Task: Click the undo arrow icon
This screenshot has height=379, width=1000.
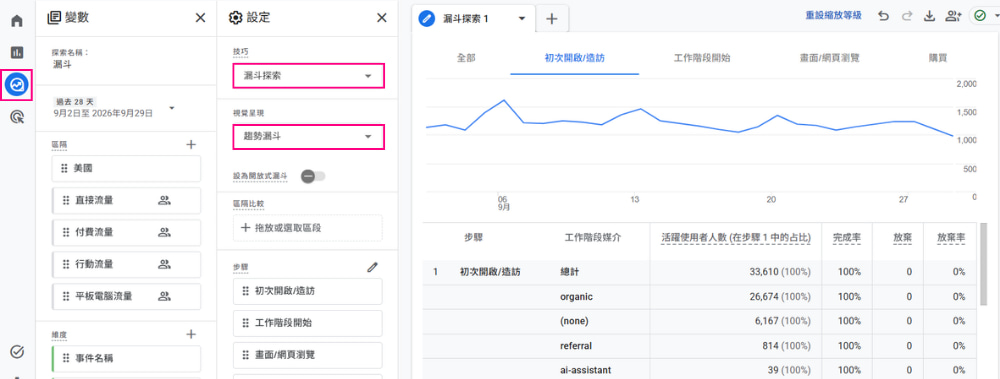Action: pos(883,17)
